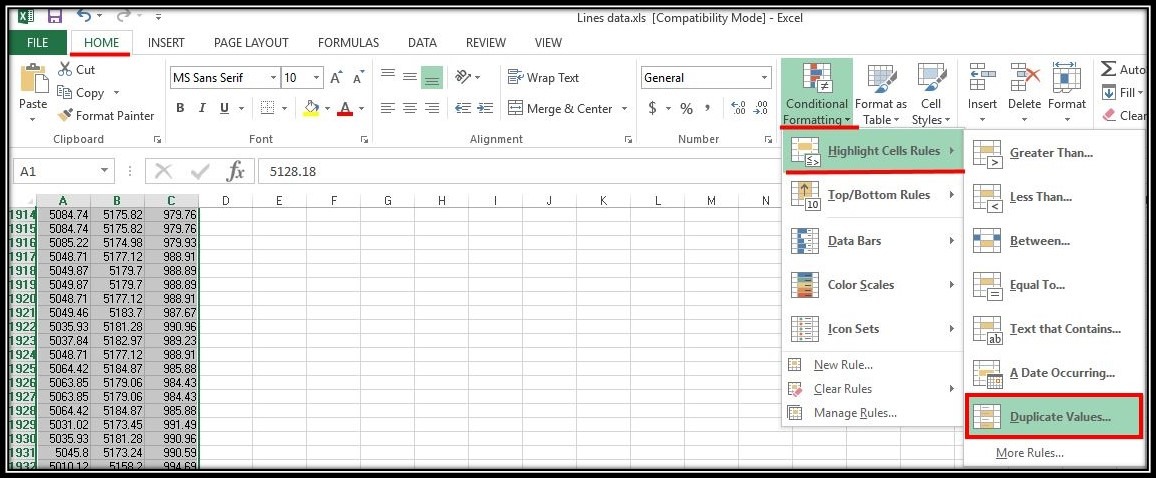
Task: Toggle bottom align button
Action: [x=432, y=77]
